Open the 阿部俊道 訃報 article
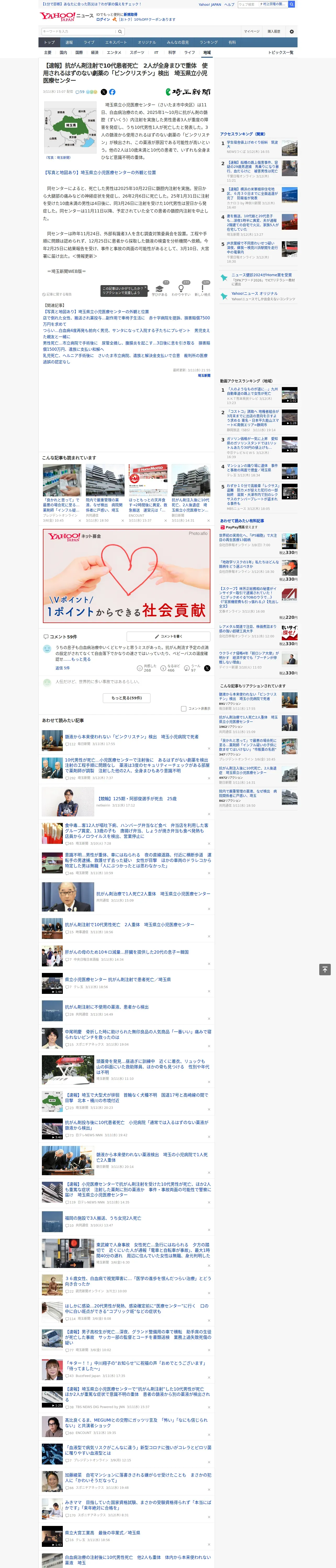This screenshot has width=336, height=1568. pyautogui.click(x=137, y=798)
